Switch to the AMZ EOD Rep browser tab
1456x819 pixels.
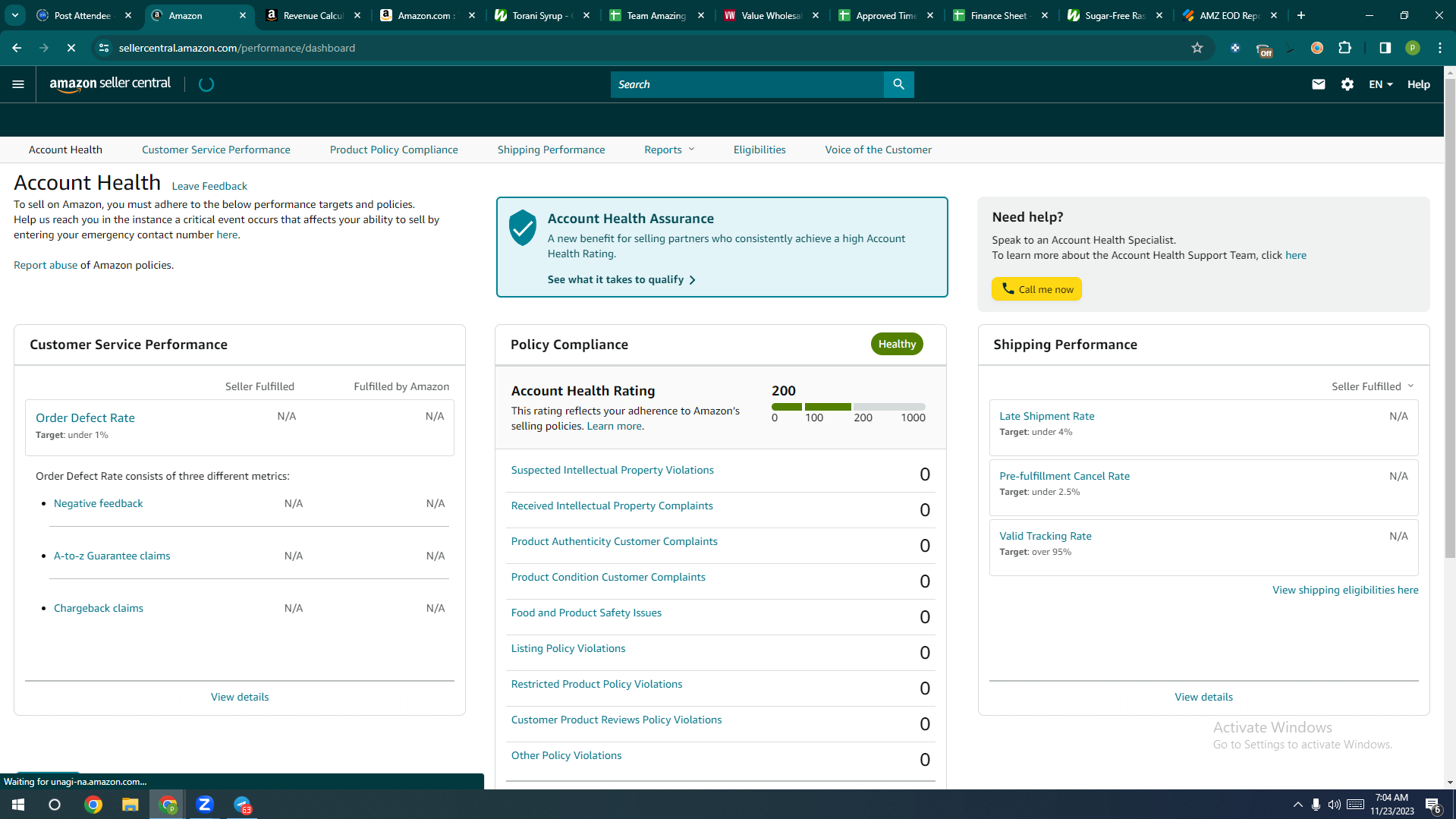click(1229, 15)
